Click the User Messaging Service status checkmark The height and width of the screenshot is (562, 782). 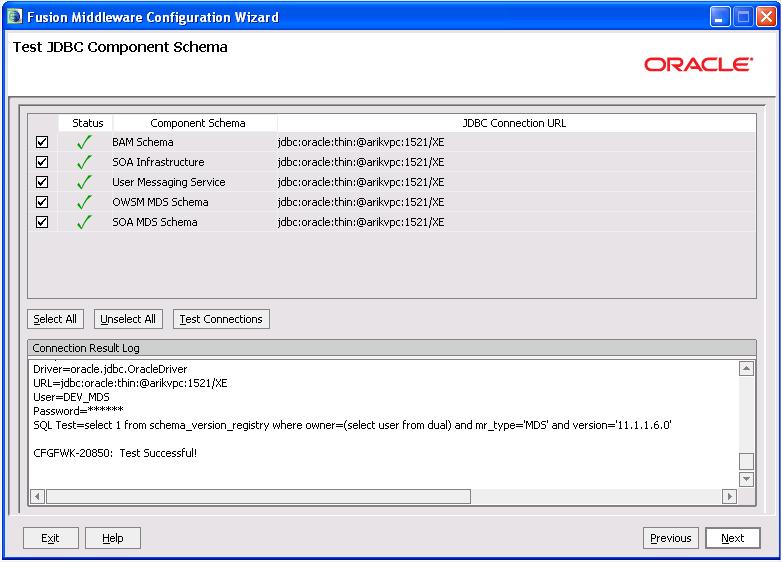(x=84, y=182)
